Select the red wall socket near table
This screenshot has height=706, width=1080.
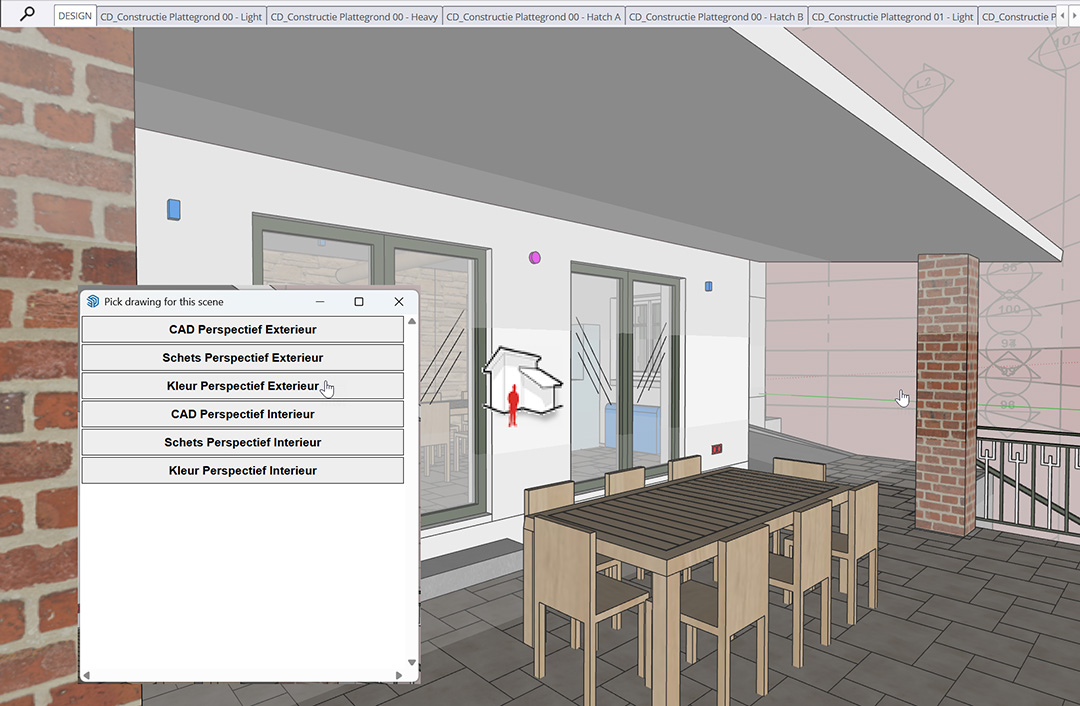point(716,448)
